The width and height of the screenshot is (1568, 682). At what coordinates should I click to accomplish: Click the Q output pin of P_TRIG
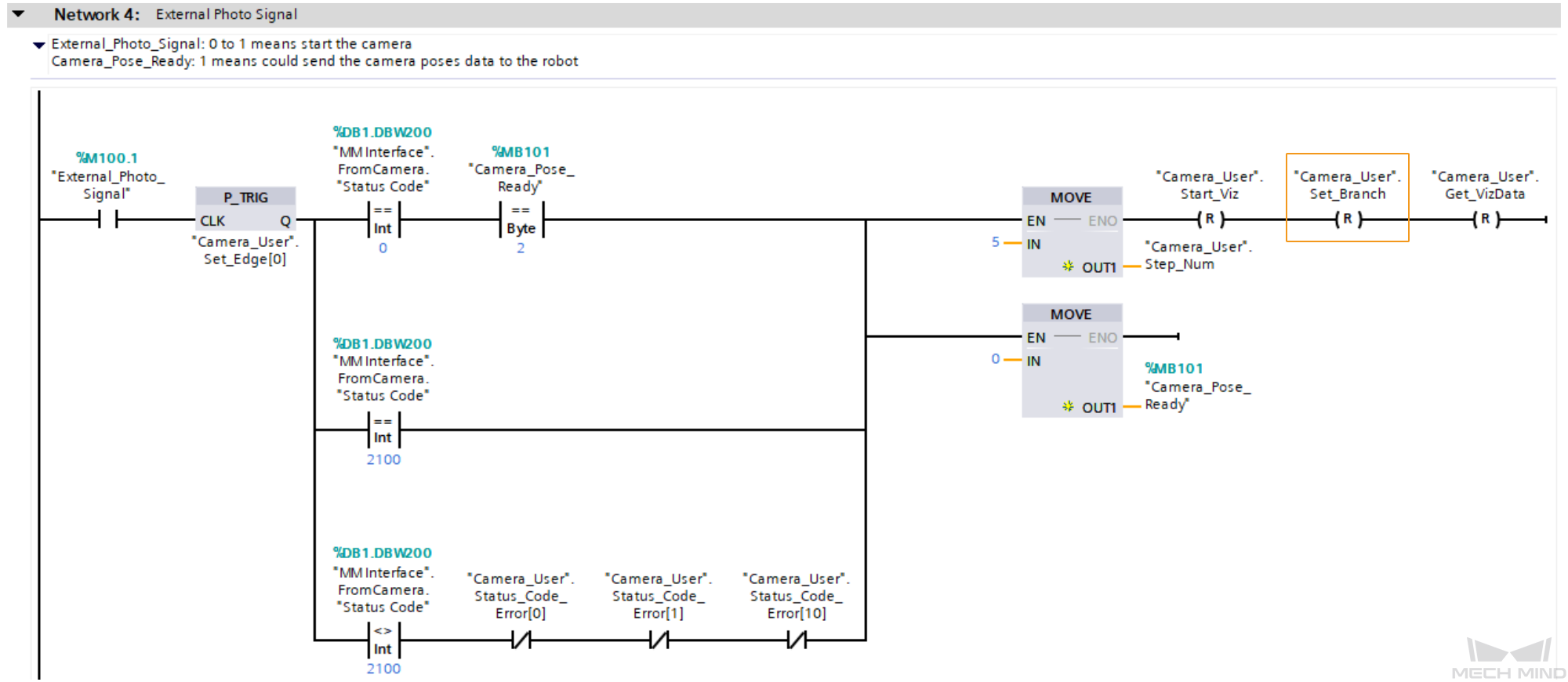[x=285, y=221]
